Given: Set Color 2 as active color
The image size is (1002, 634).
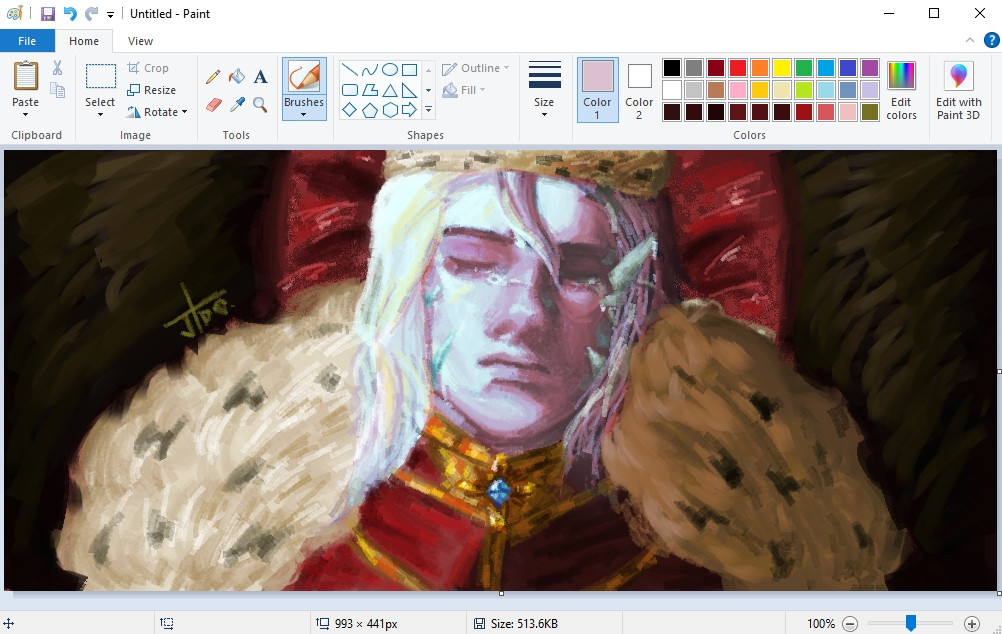Looking at the screenshot, I should pyautogui.click(x=639, y=90).
